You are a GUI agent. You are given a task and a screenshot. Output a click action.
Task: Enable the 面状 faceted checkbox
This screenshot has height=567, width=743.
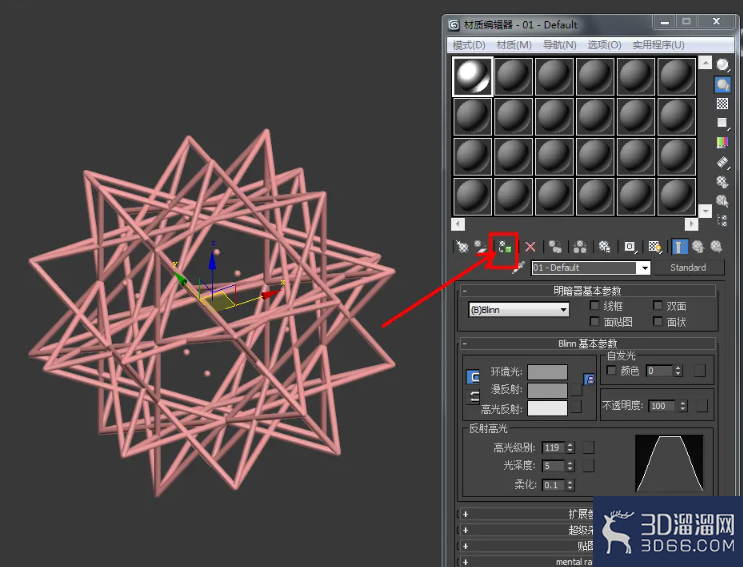[x=657, y=321]
